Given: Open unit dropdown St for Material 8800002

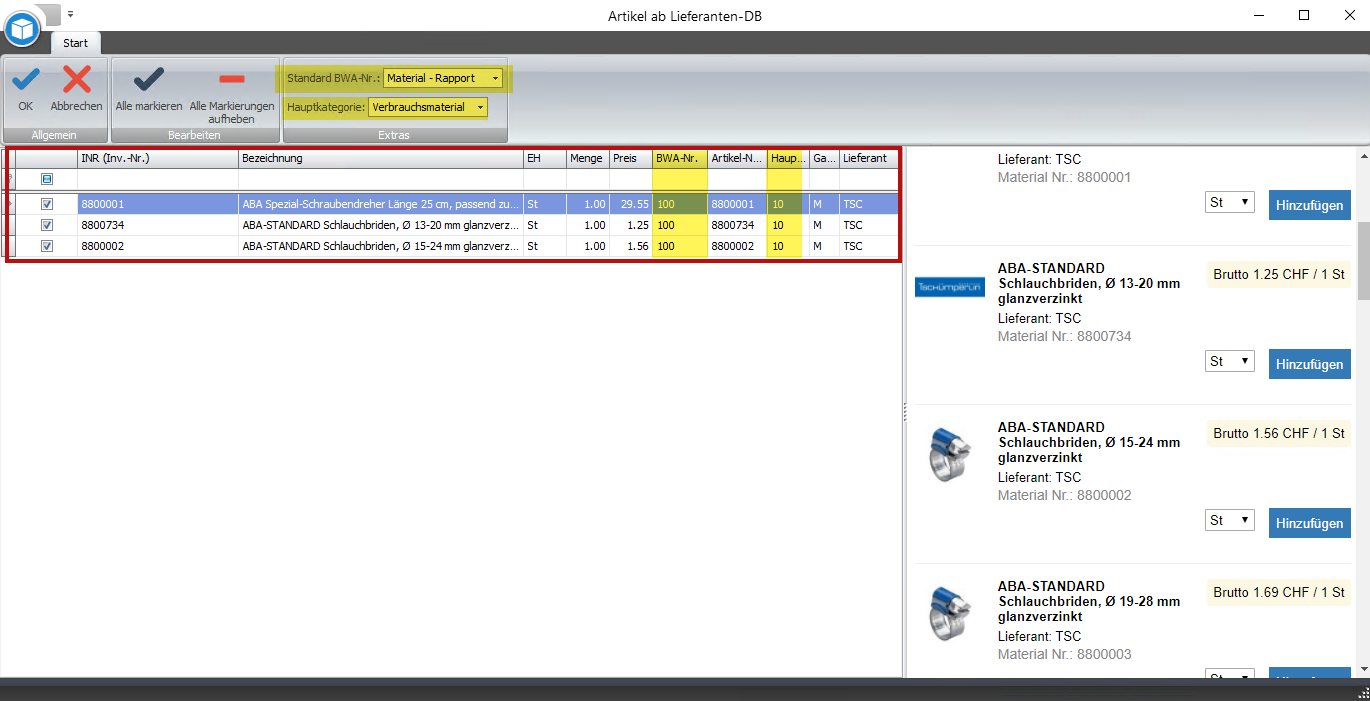Looking at the screenshot, I should [1230, 520].
